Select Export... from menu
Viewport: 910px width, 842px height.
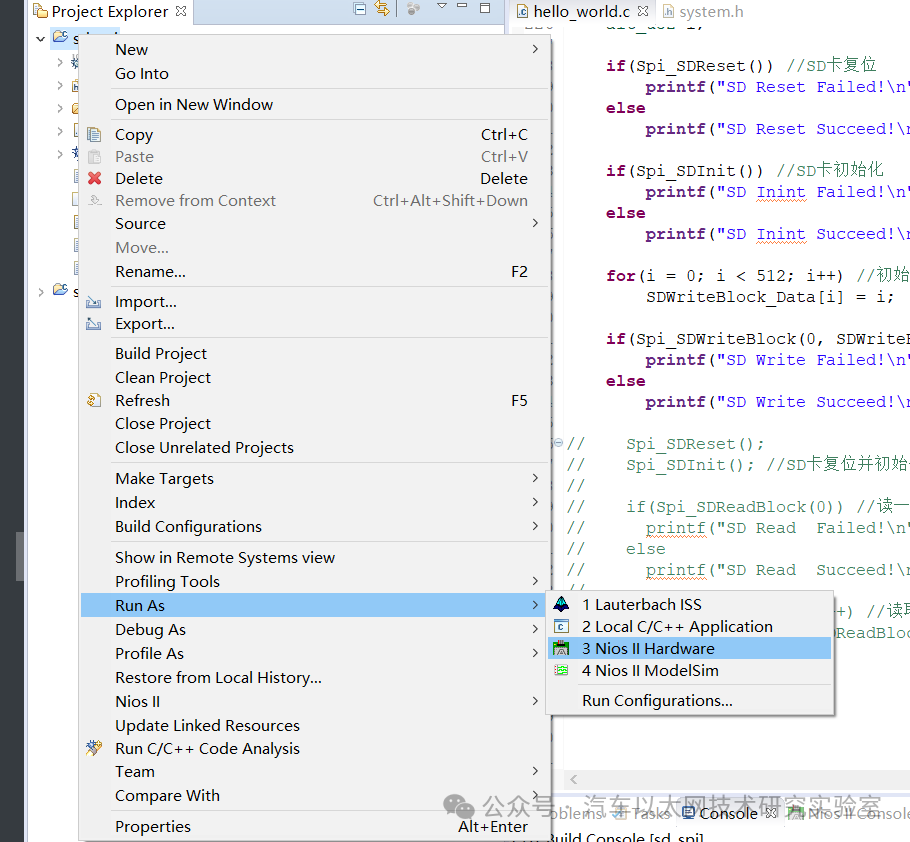point(314,324)
